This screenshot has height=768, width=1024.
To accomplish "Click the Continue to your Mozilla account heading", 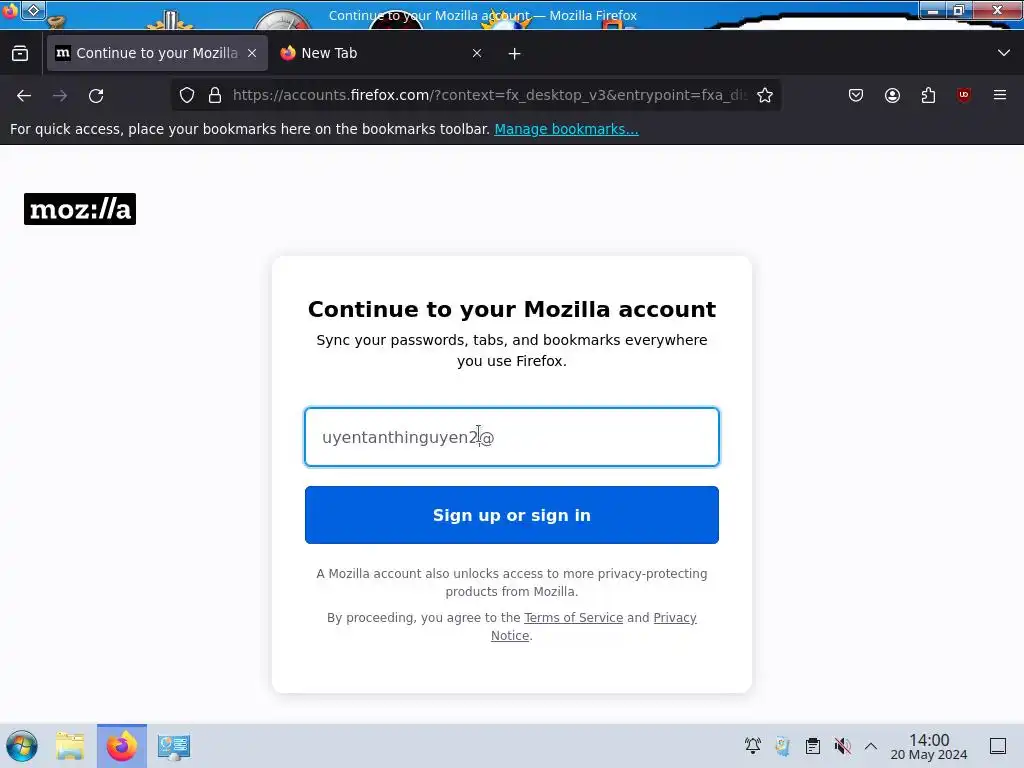I will tap(512, 309).
